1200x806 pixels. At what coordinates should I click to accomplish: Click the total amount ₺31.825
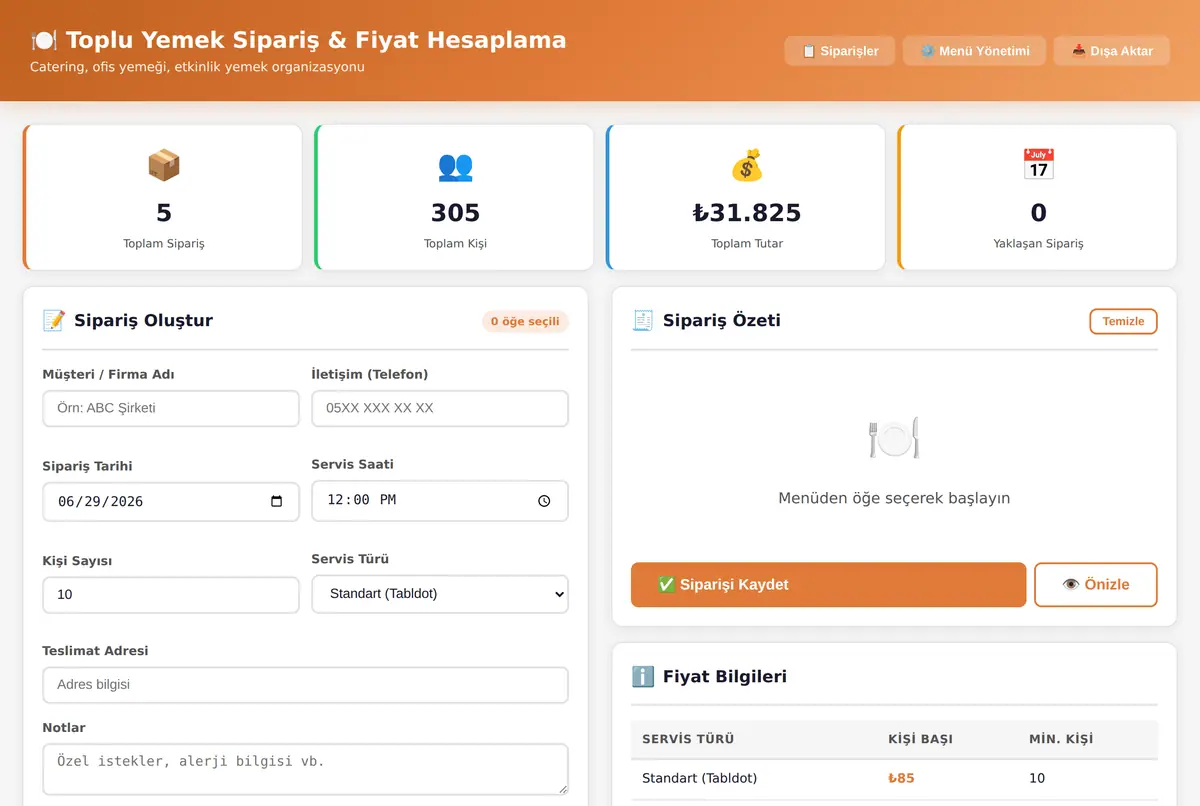click(x=747, y=212)
